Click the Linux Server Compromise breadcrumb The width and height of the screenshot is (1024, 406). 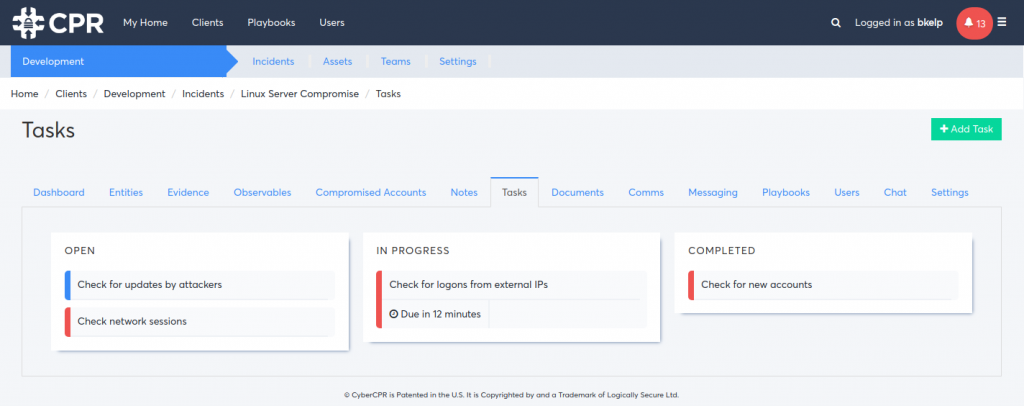click(300, 93)
